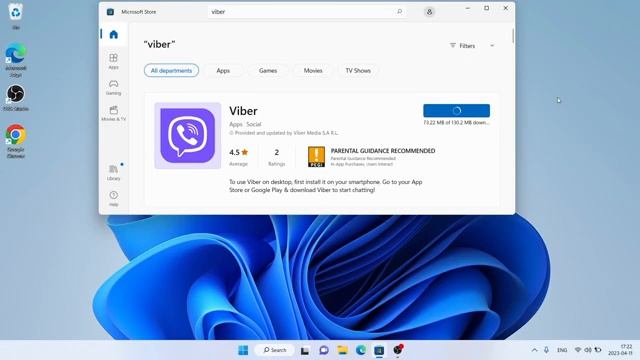Select TV Shows filter chip

point(358,71)
